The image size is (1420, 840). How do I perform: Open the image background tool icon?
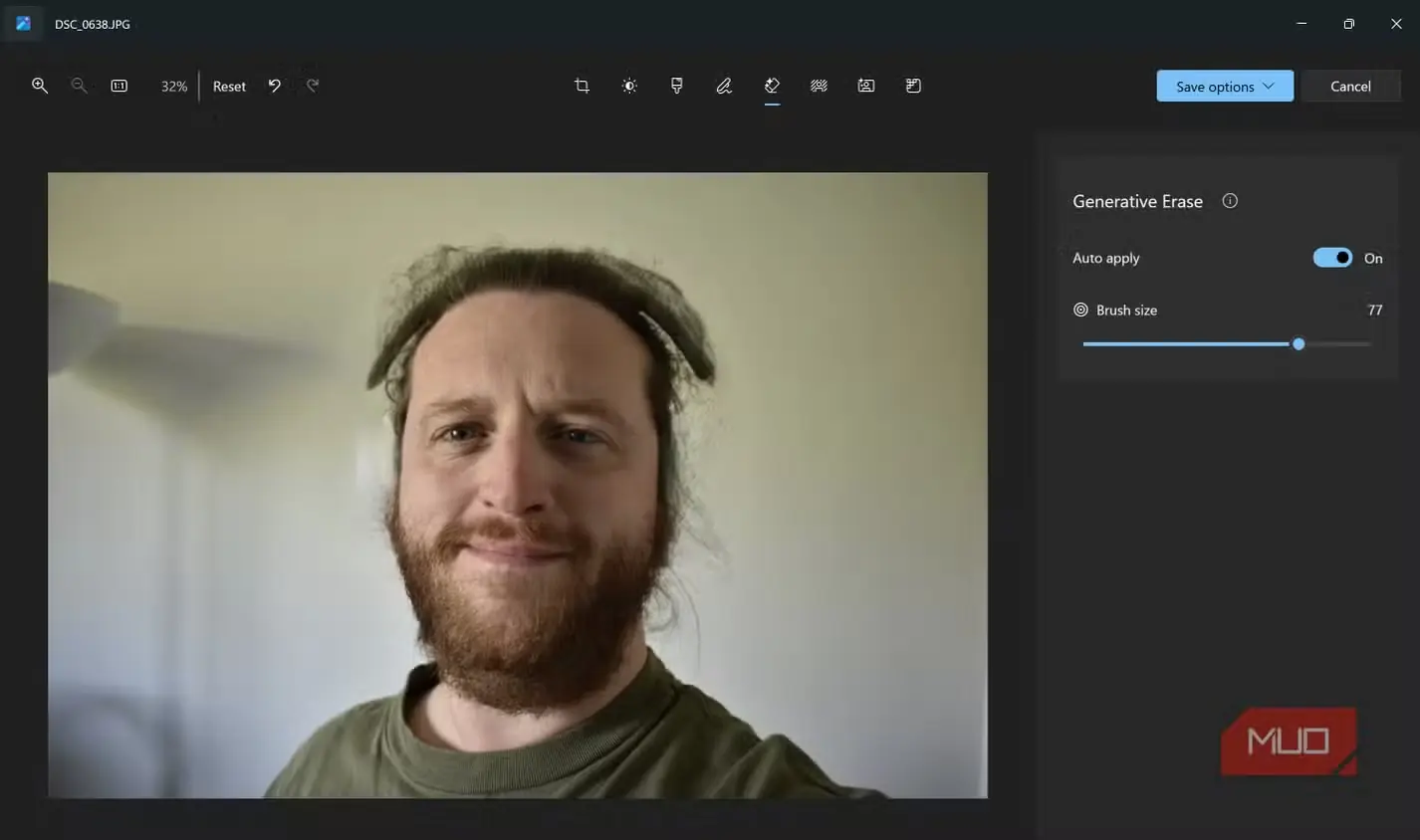point(866,86)
